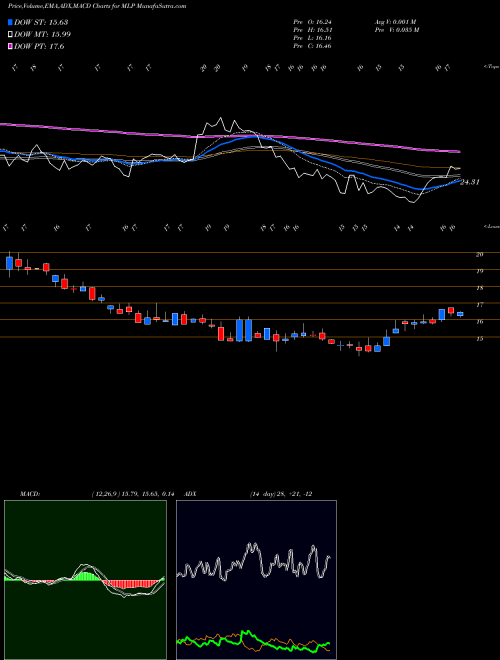This screenshot has height=660, width=500.
Task: Click the 'Pre V: 0.035 M' volume text
Action: (396, 30)
